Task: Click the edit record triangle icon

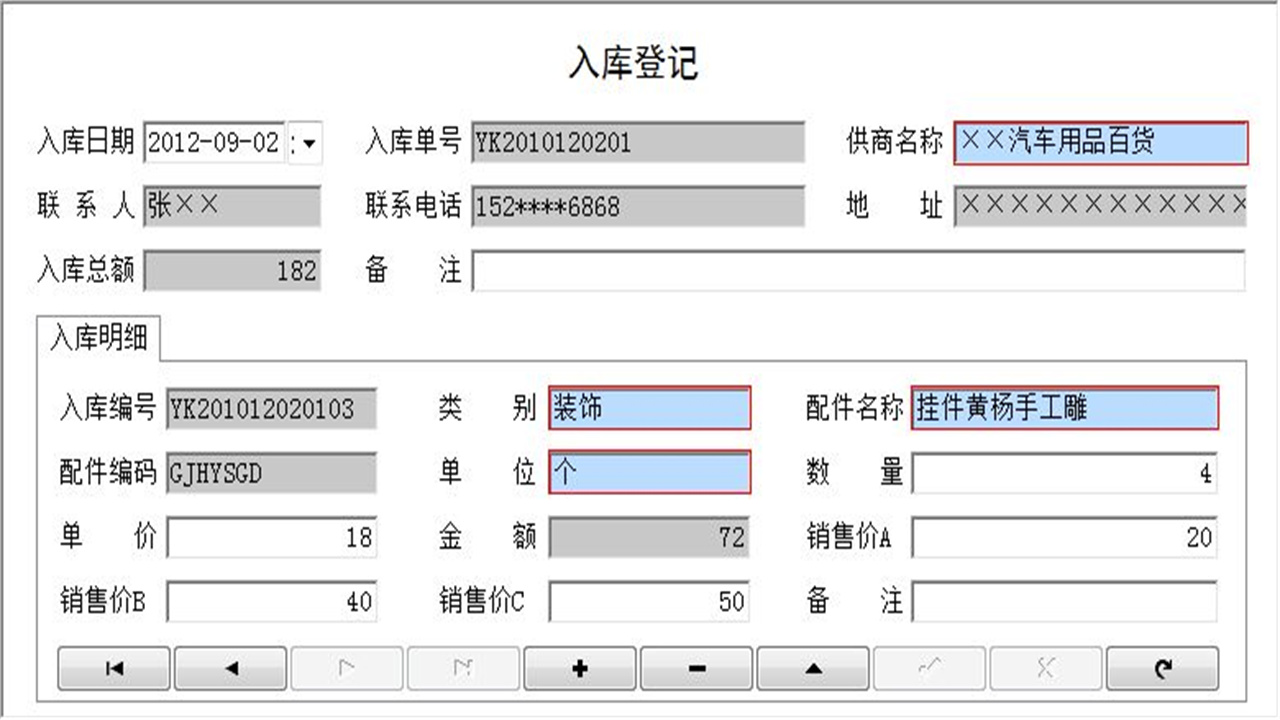Action: tap(813, 668)
